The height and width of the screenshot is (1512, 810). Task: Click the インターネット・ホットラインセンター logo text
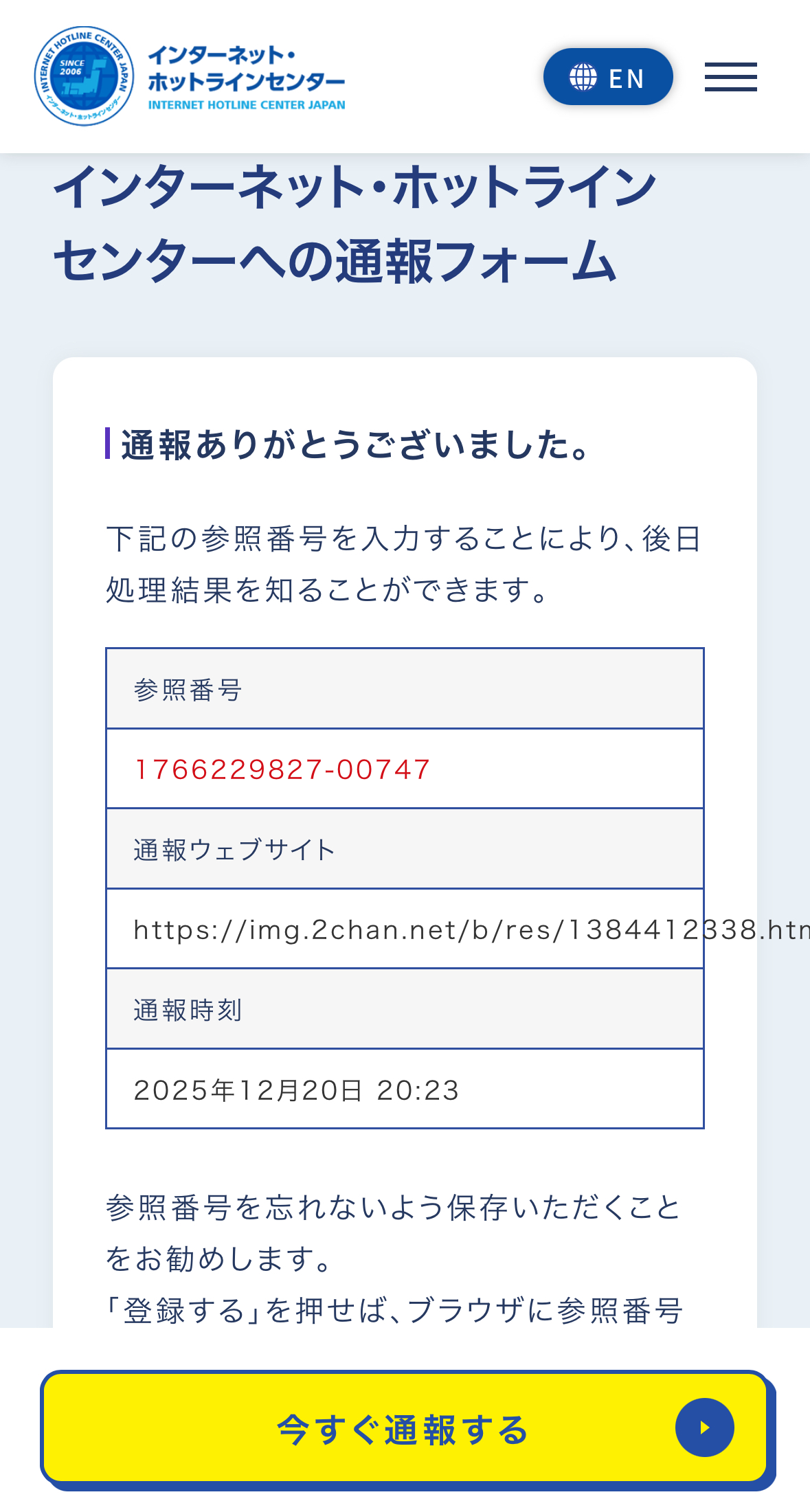click(246, 69)
